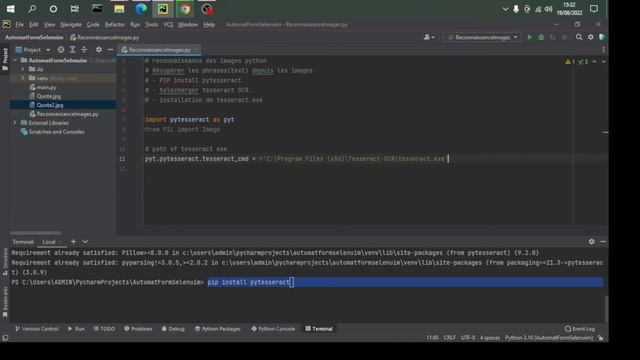The height and width of the screenshot is (360, 640).
Task: Expand all items in Project panel
Action: pos(73,50)
